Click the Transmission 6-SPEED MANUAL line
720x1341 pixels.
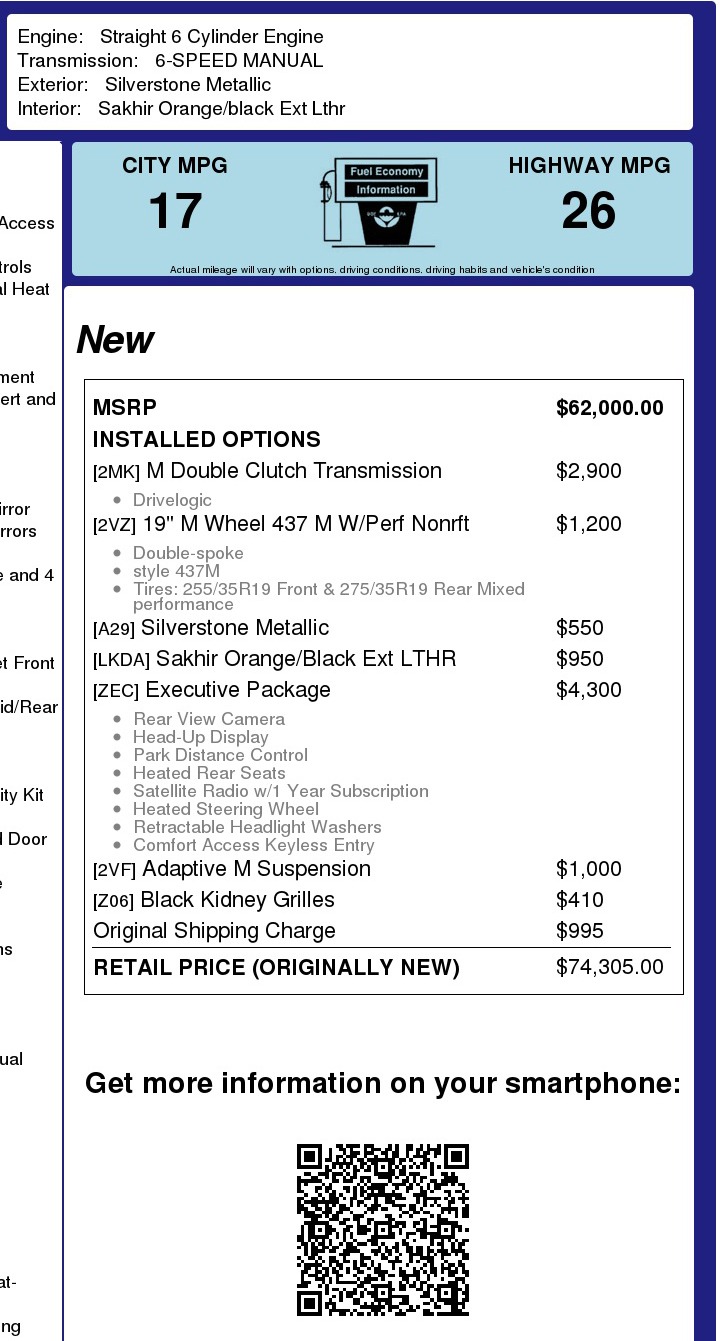point(171,61)
